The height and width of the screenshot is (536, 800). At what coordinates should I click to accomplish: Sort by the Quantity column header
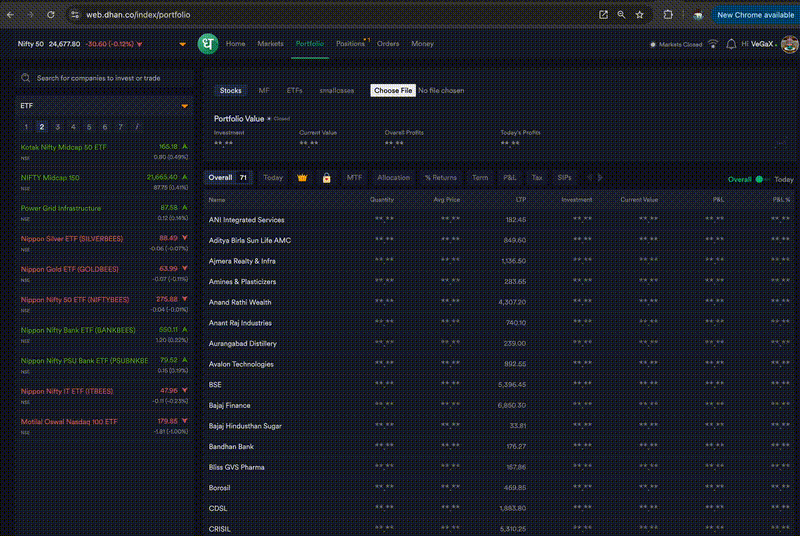pos(382,200)
